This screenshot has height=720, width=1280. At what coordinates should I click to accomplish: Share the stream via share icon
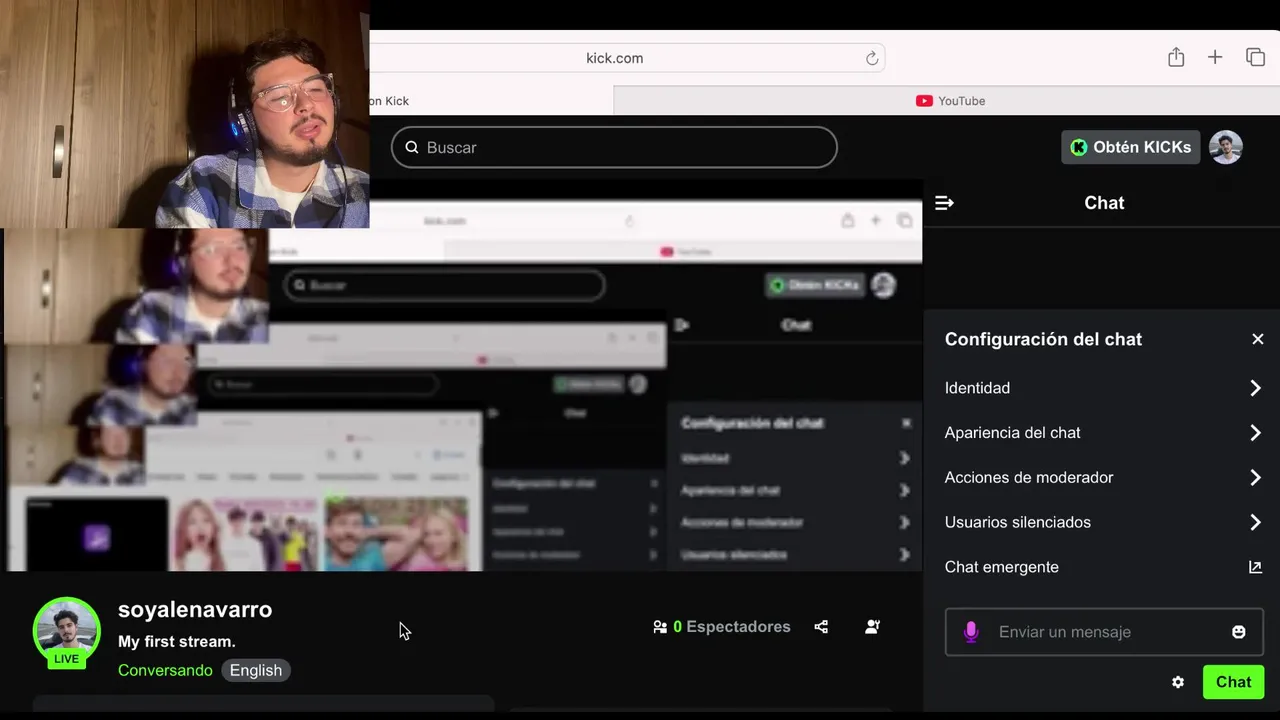click(x=821, y=627)
